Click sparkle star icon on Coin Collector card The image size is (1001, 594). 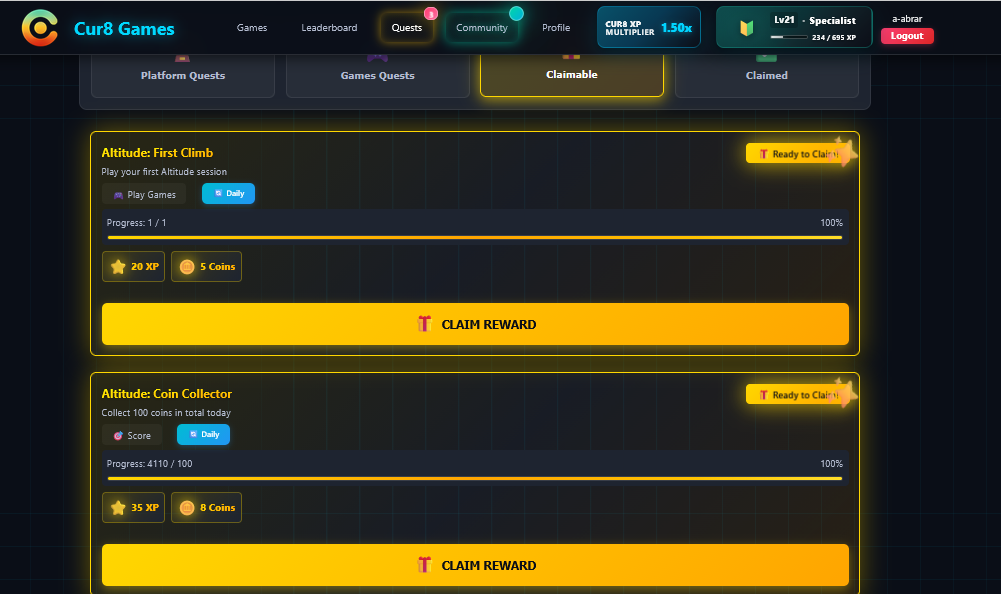pos(845,392)
